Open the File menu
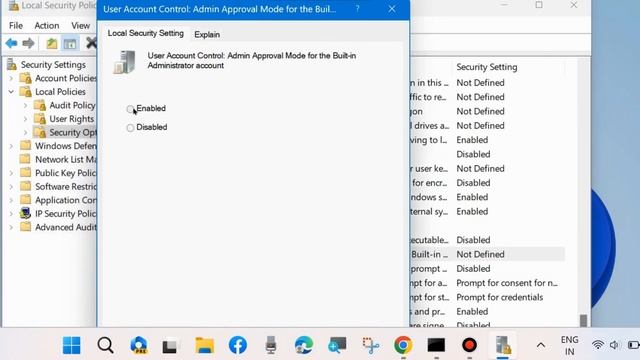640x360 pixels. pos(16,25)
